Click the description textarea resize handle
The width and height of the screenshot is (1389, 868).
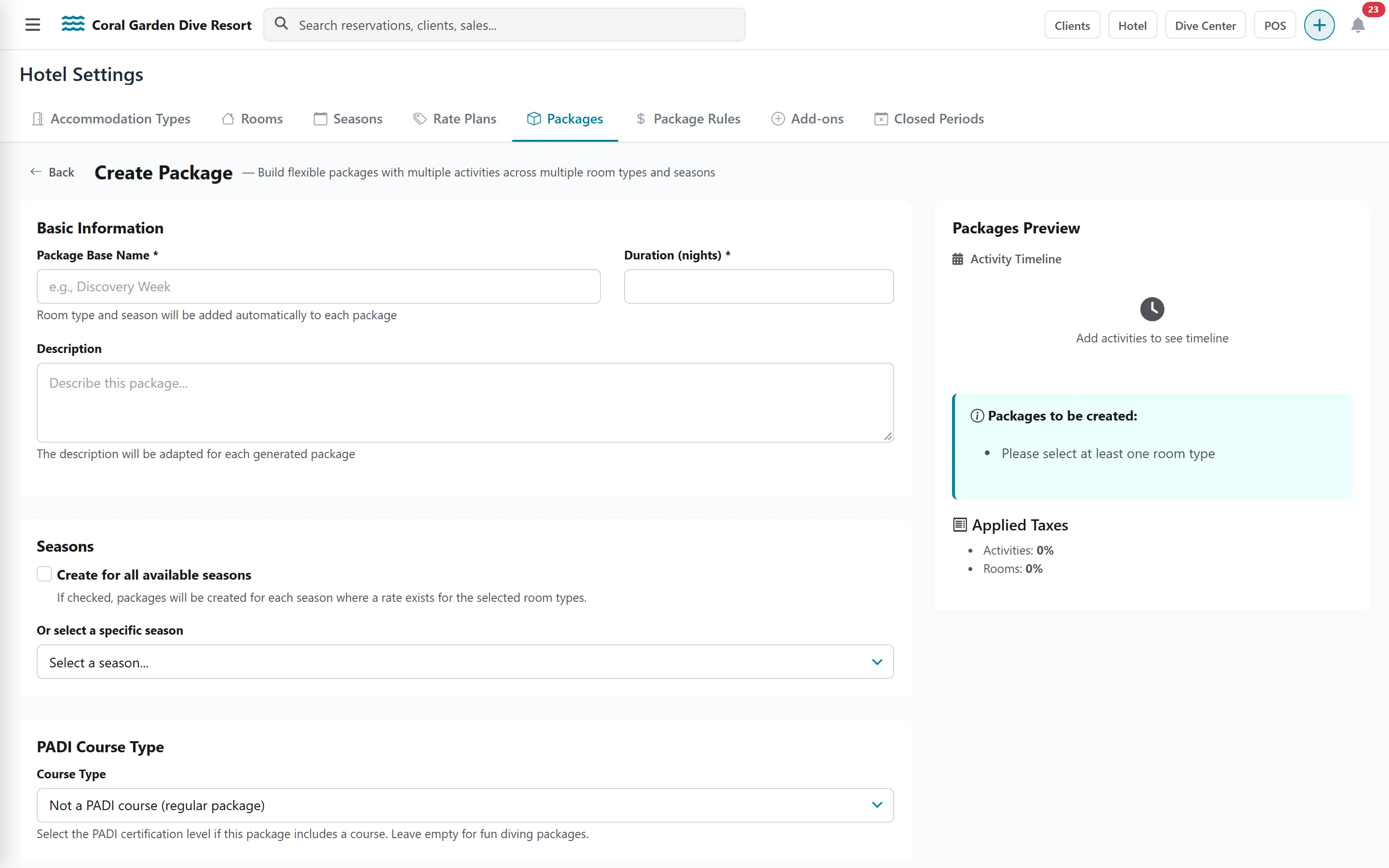tap(887, 436)
